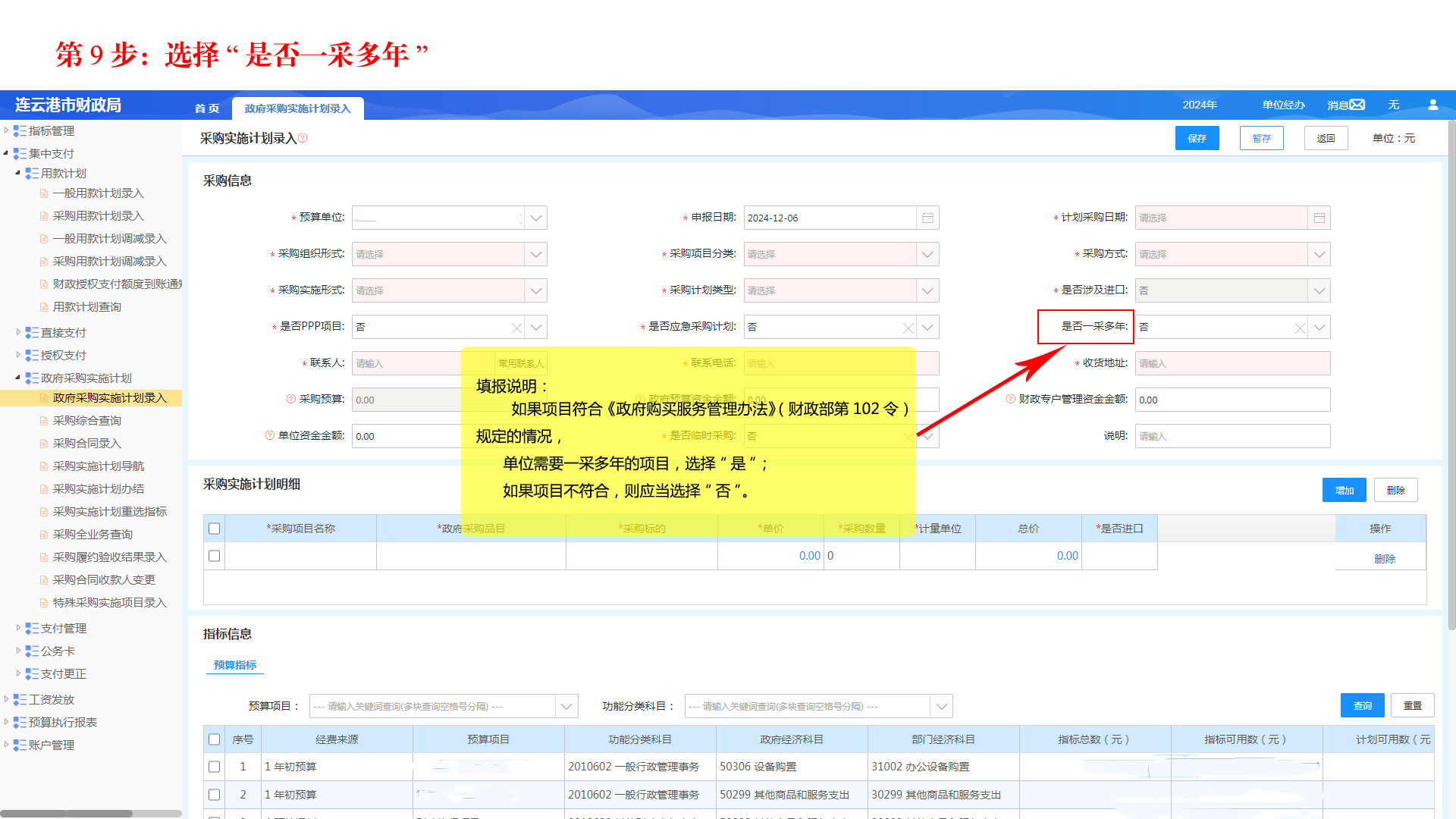Image resolution: width=1456 pixels, height=819 pixels.
Task: Click the 查询 button
Action: coord(1363,705)
